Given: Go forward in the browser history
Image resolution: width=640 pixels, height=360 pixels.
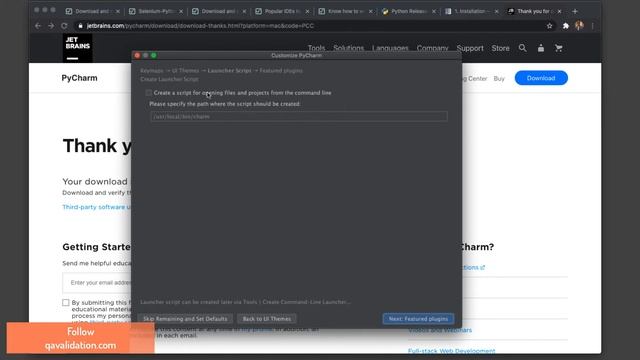Looking at the screenshot, I should [51, 26].
